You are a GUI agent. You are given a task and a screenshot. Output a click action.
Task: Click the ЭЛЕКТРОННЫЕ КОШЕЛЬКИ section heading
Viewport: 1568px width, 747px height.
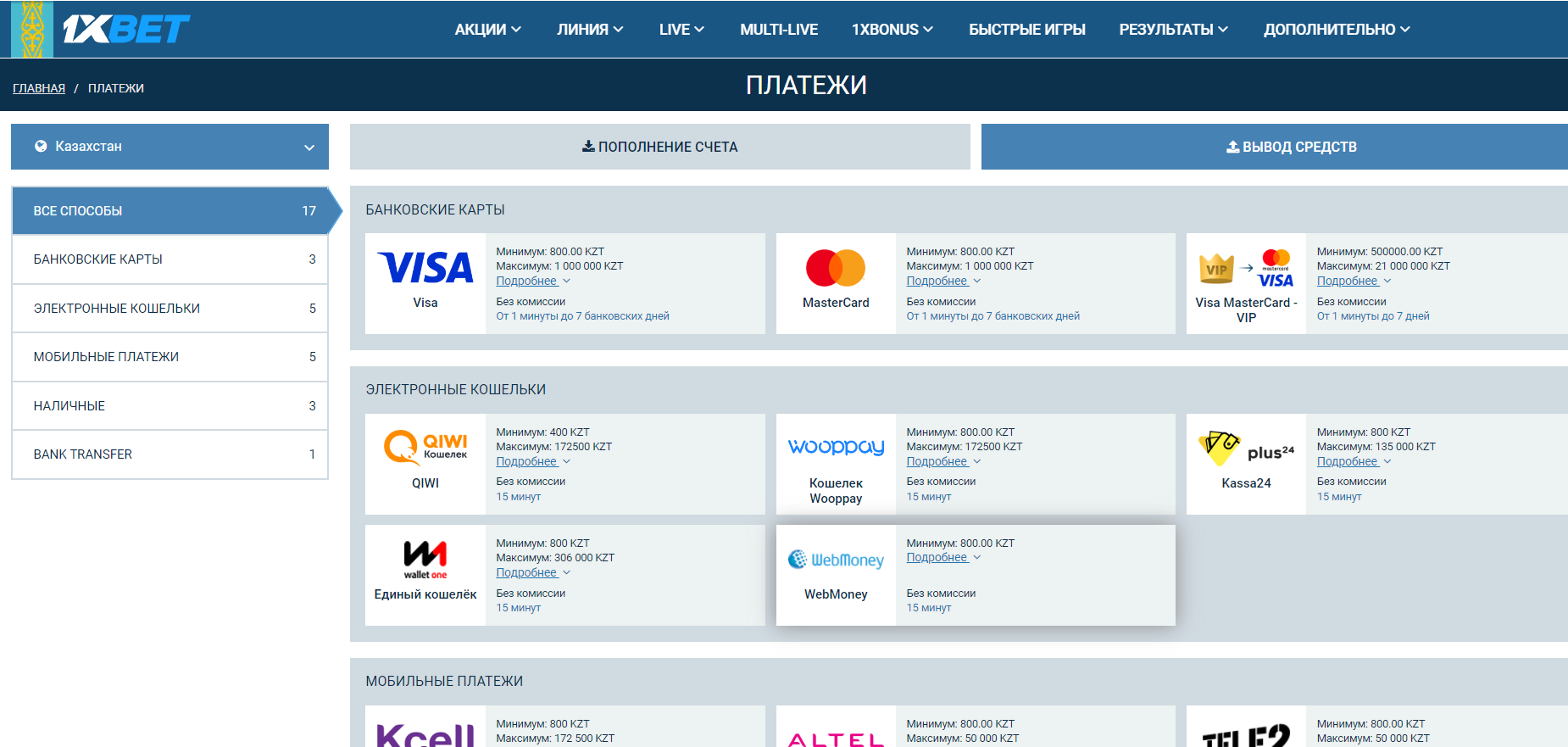pos(456,389)
